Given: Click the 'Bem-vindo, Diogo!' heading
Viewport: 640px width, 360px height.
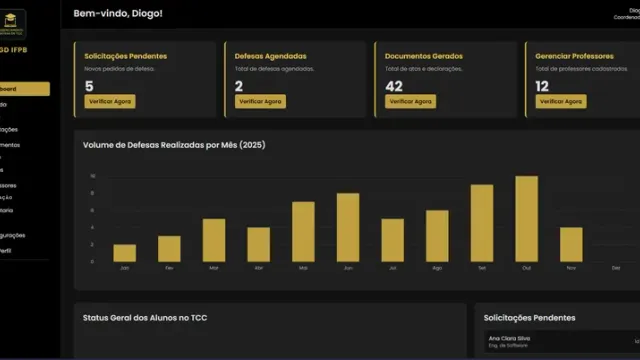Looking at the screenshot, I should 118,13.
